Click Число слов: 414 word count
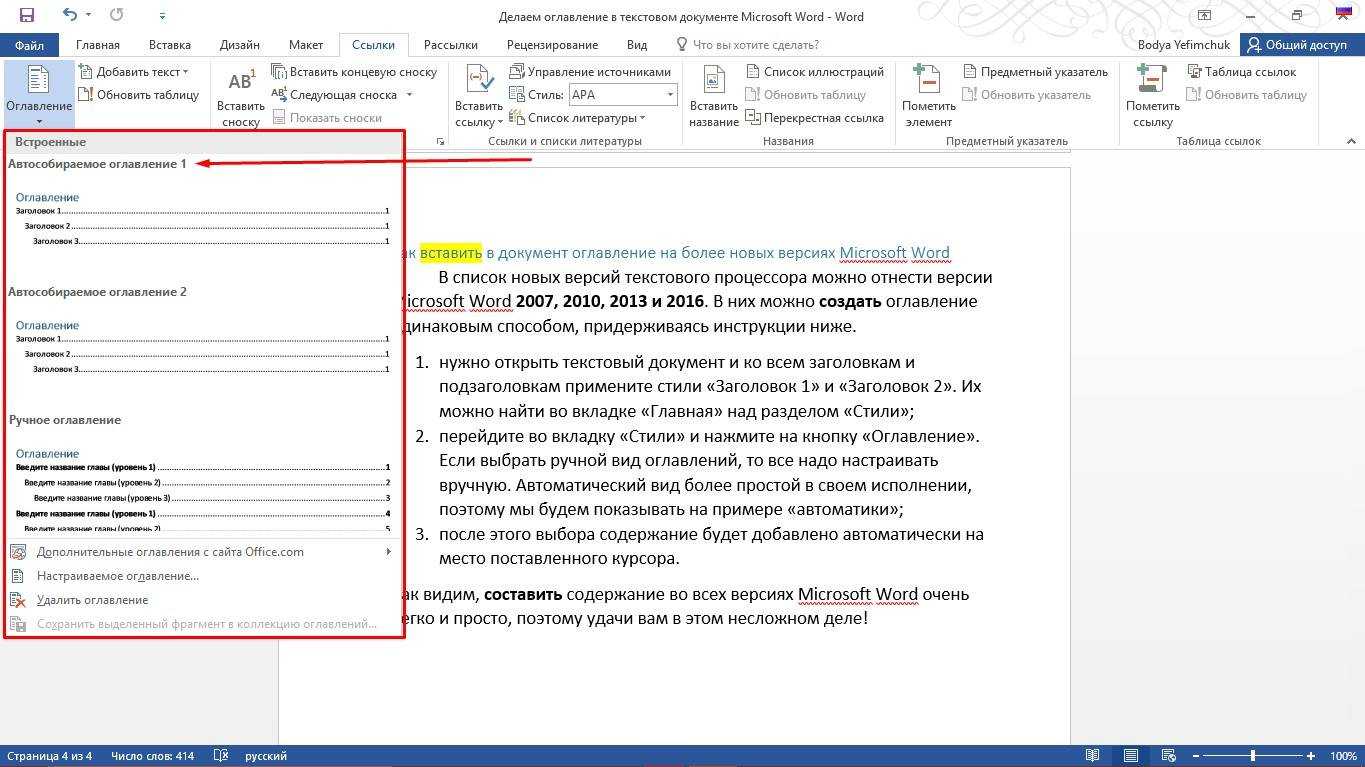The width and height of the screenshot is (1365, 767). [152, 756]
